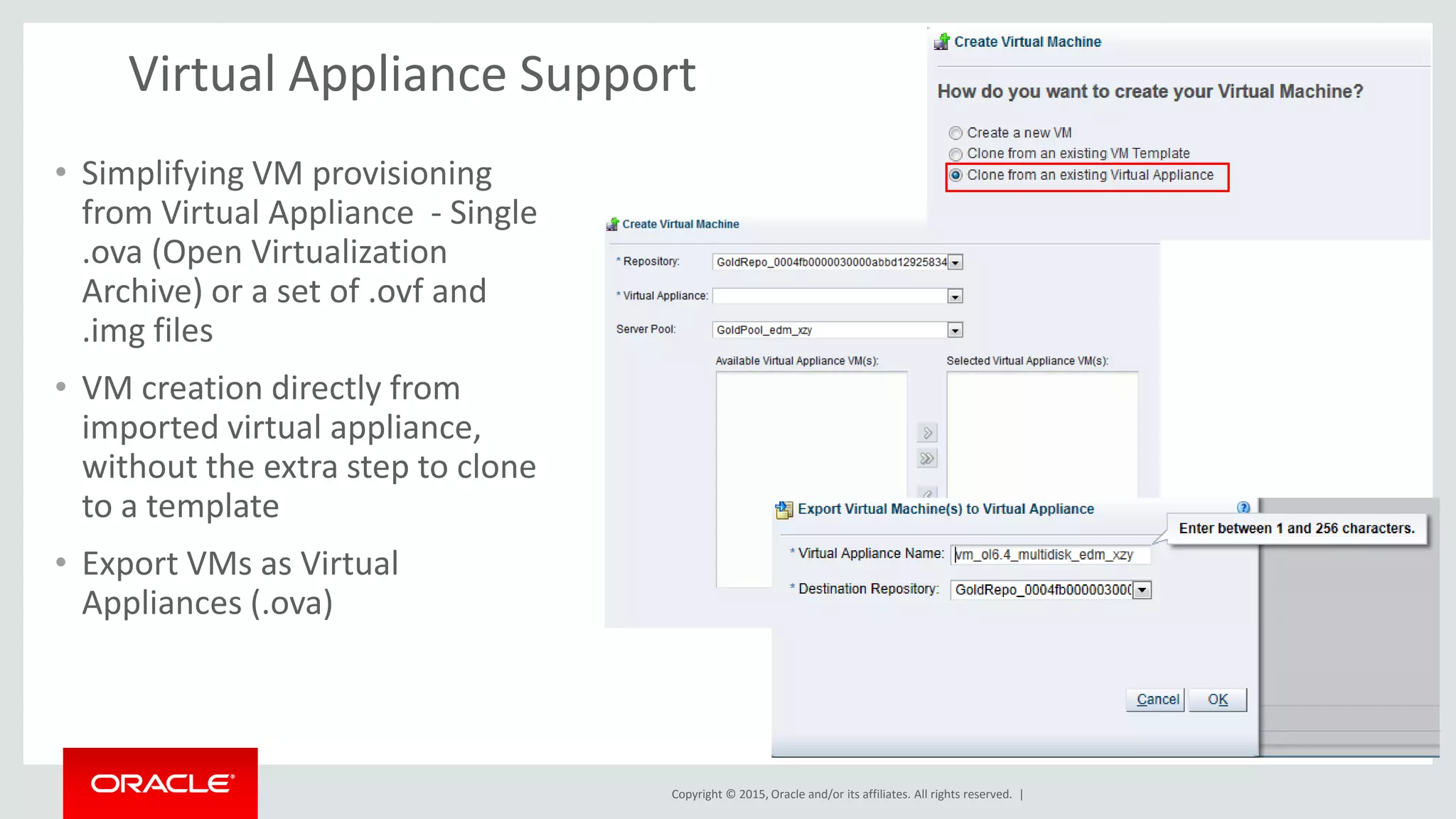The height and width of the screenshot is (819, 1456).
Task: Click the smaller Create Virtual Machine dialog icon
Action: click(612, 224)
